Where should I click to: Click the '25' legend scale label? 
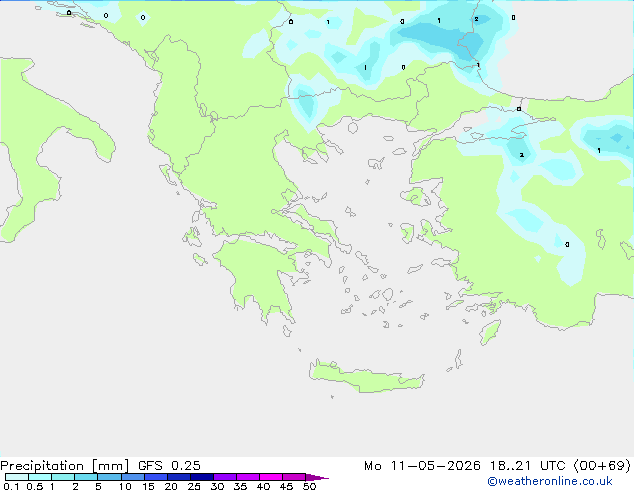194,486
